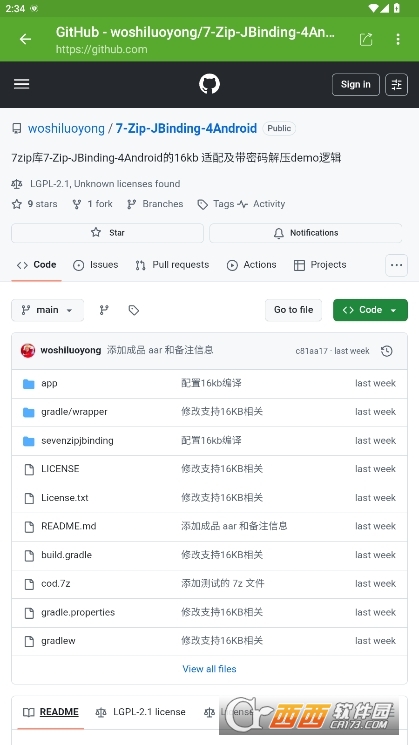The height and width of the screenshot is (745, 419).
Task: Open the three-dot overflow menu
Action: (398, 39)
